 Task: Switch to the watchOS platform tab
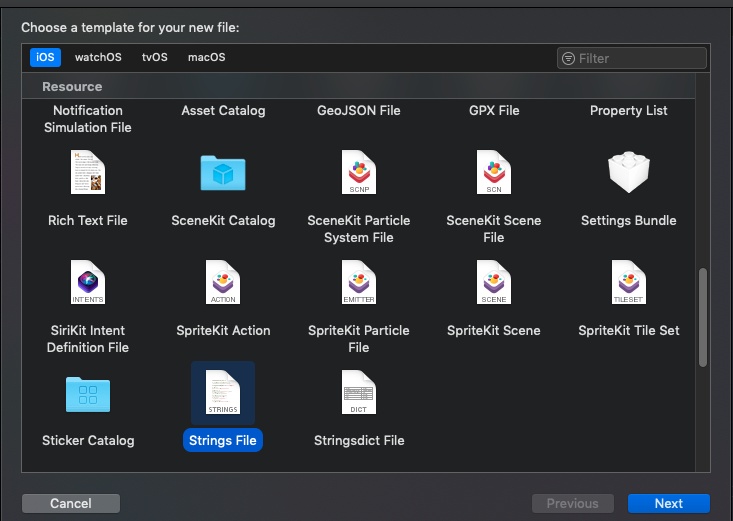tap(98, 57)
